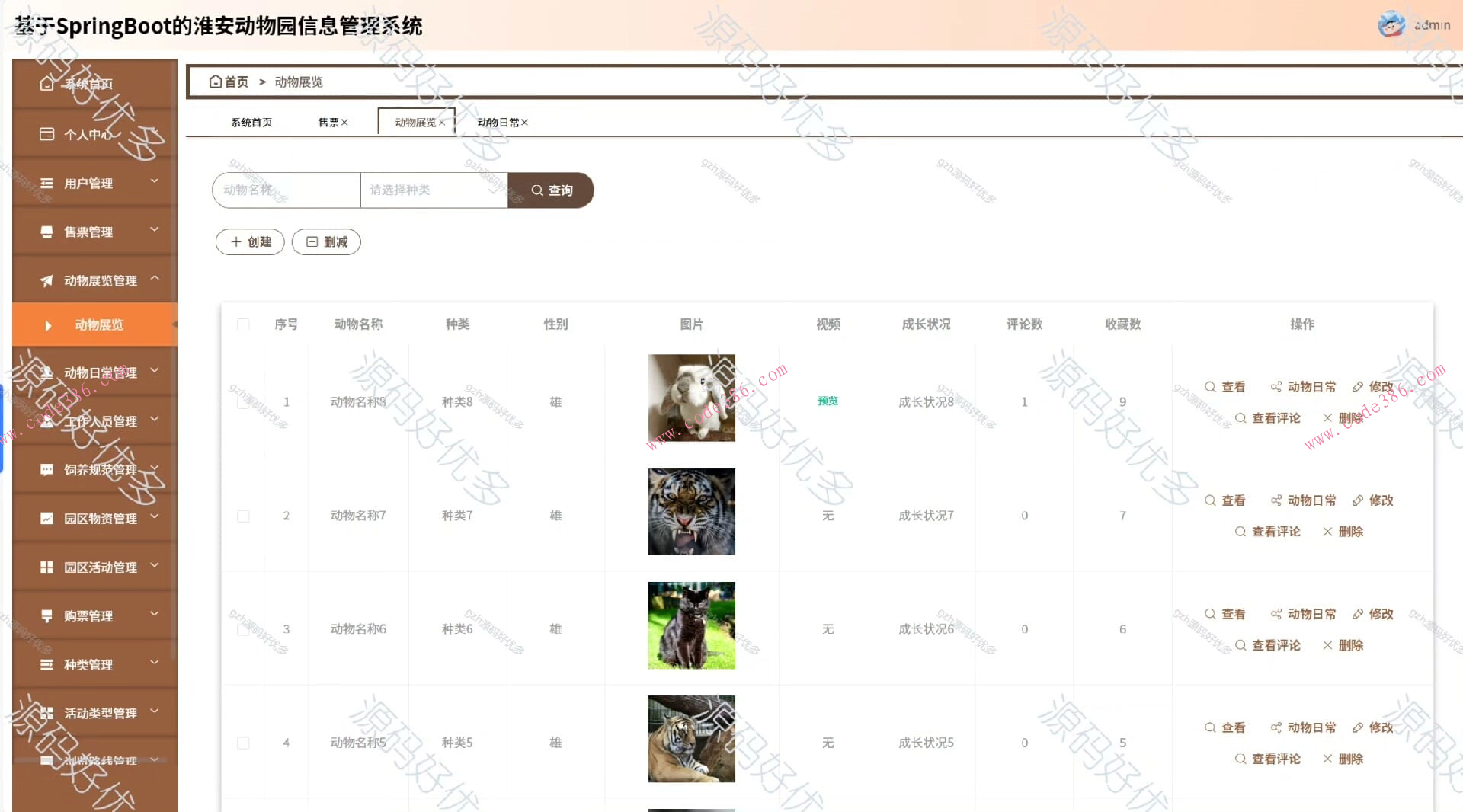
Task: Click inside the 动物名称 search input
Action: 286,190
